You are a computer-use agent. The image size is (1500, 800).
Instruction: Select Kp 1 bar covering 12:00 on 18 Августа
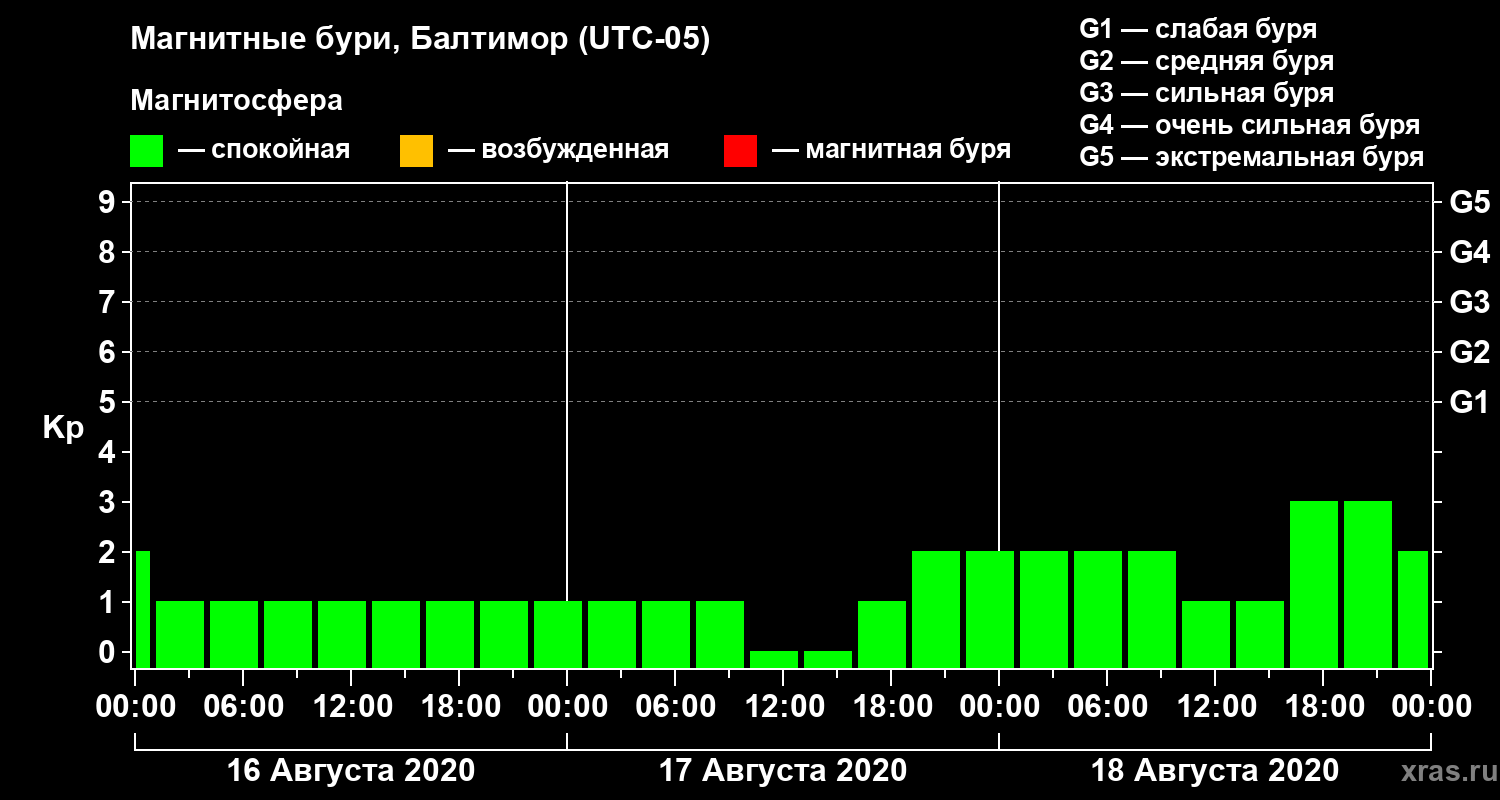[1206, 634]
